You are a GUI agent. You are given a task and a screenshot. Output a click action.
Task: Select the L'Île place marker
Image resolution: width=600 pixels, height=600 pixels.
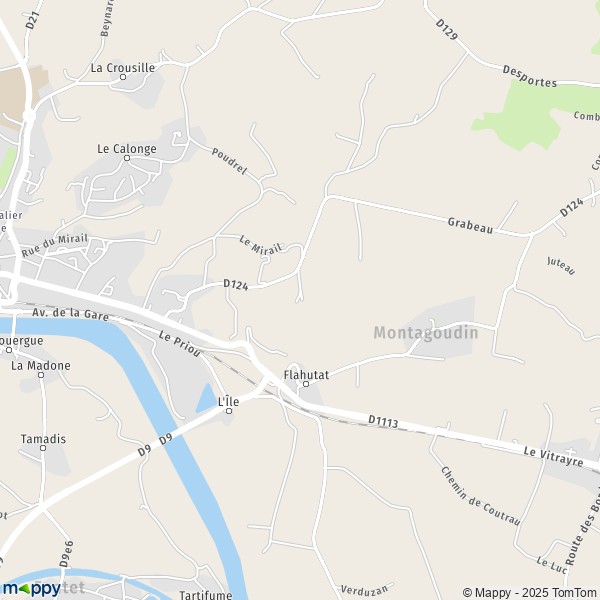point(229,411)
